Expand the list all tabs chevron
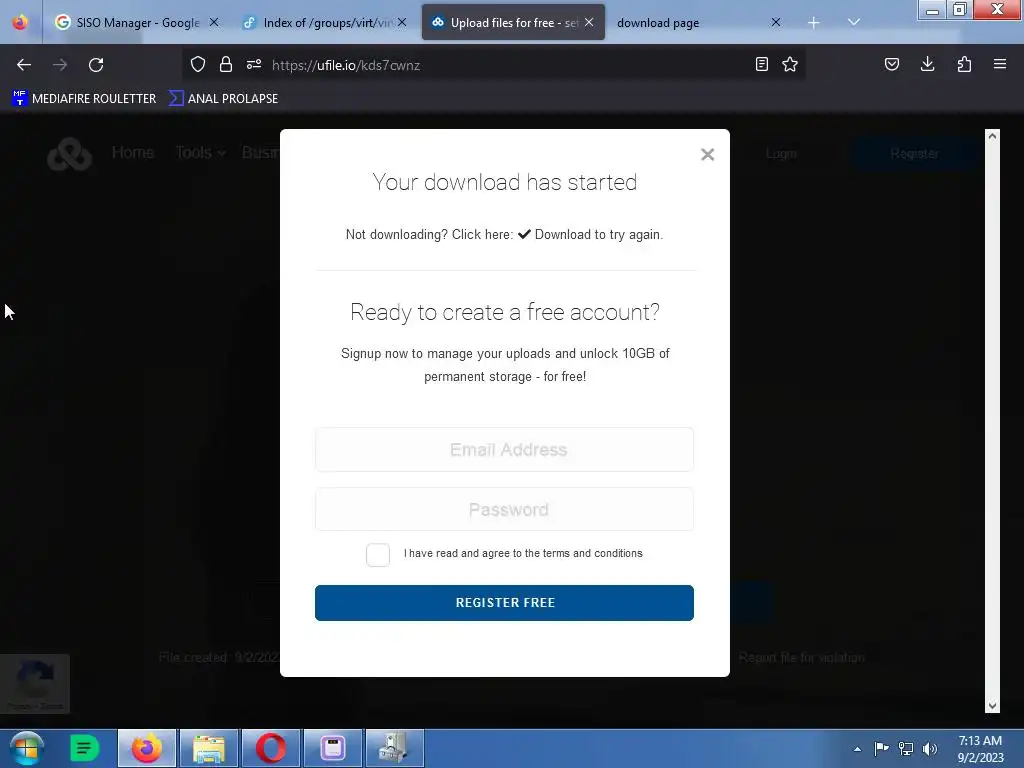 [854, 22]
